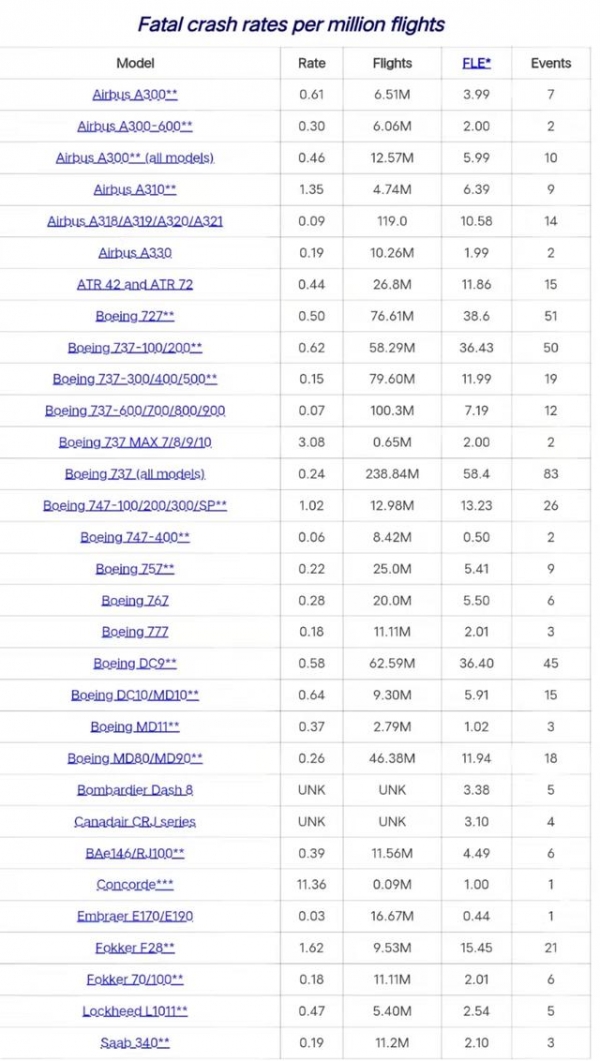
Task: Open the Boeing 737 MAX 7/8/9/10 link
Action: (x=135, y=442)
